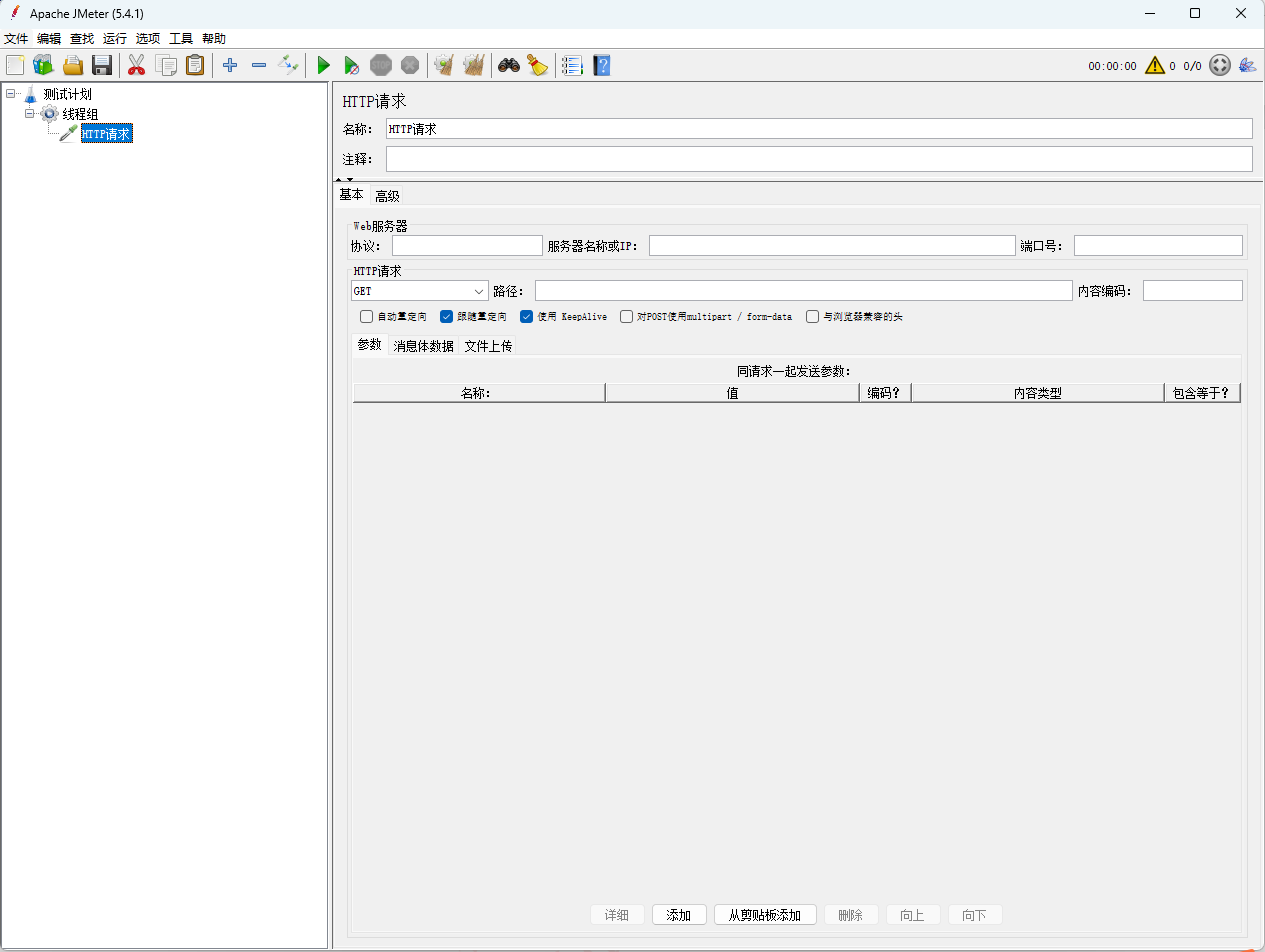1265x952 pixels.
Task: Click the 详细 button
Action: [617, 915]
